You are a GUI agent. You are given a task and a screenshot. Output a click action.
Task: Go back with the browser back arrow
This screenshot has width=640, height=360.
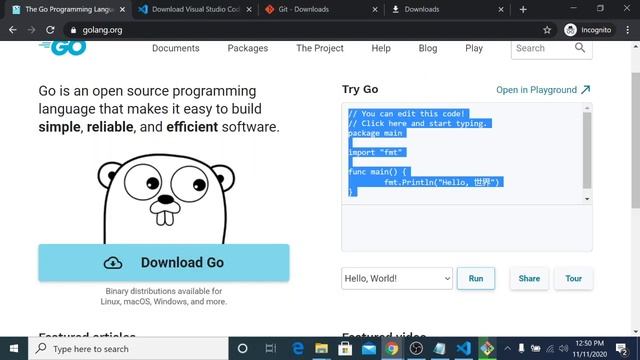[13, 30]
